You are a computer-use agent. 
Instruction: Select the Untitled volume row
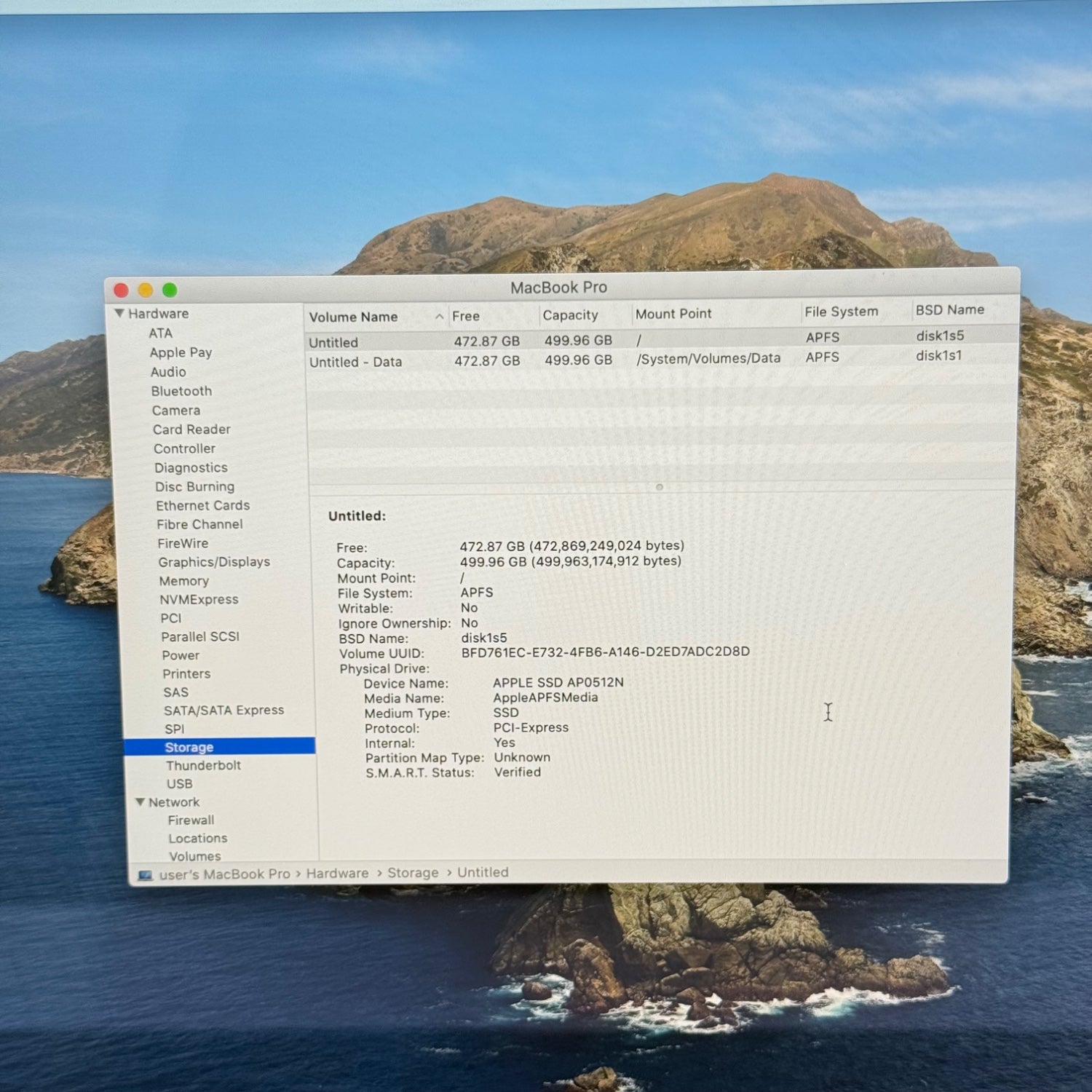click(333, 342)
